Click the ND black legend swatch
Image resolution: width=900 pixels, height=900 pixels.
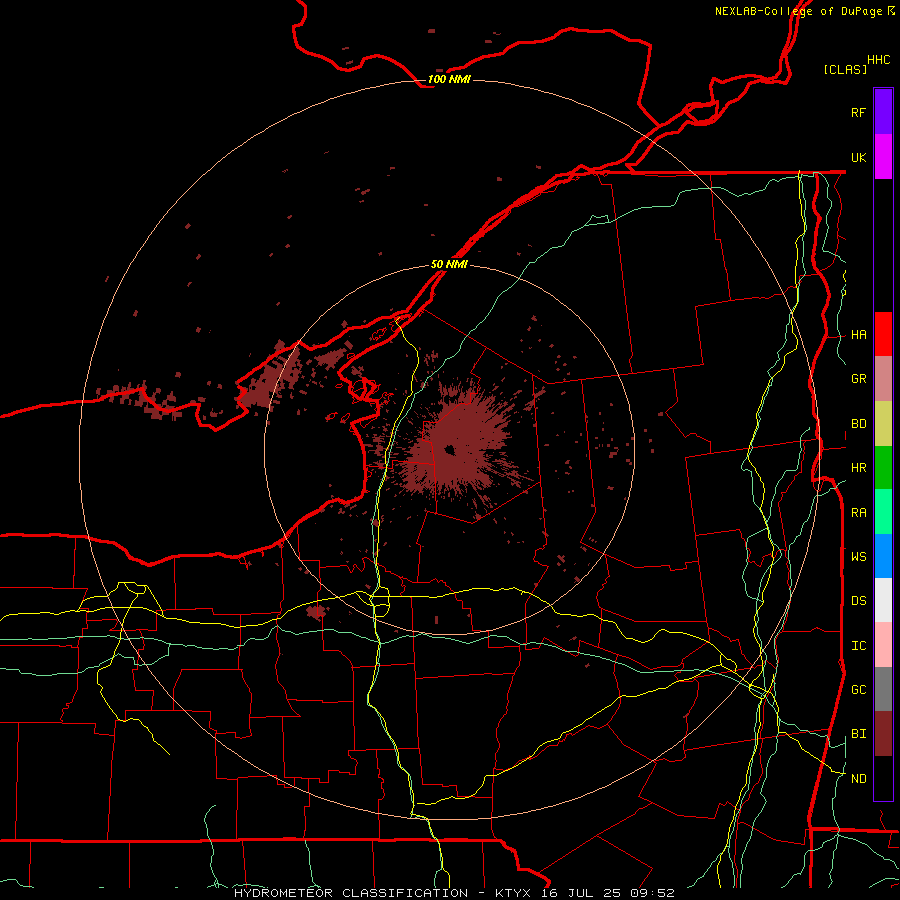[883, 778]
